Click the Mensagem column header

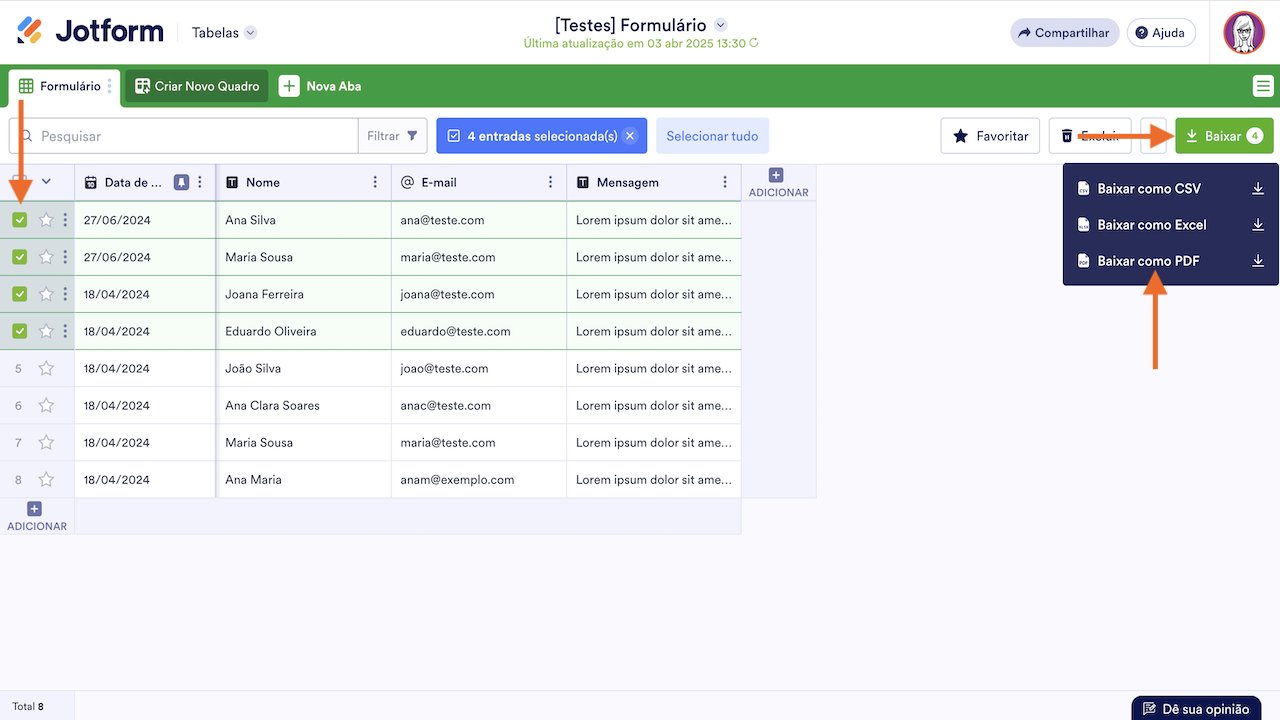654,182
